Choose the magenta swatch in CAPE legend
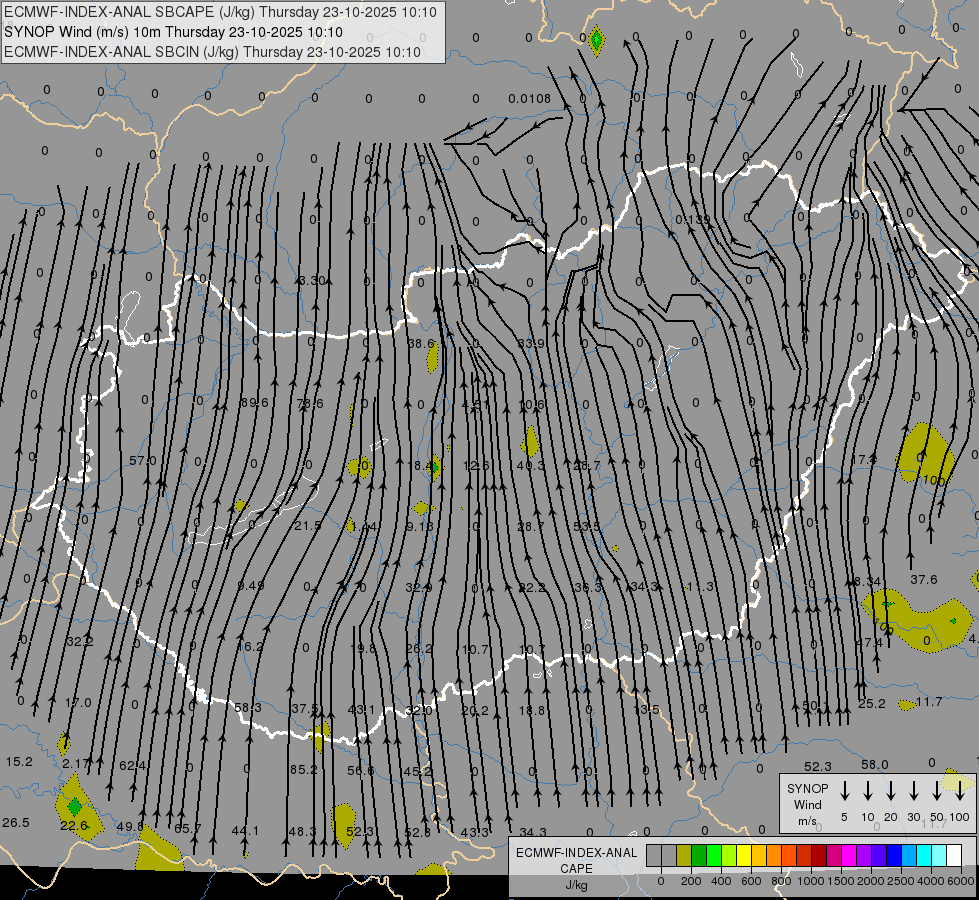This screenshot has width=979, height=900. coord(849,855)
